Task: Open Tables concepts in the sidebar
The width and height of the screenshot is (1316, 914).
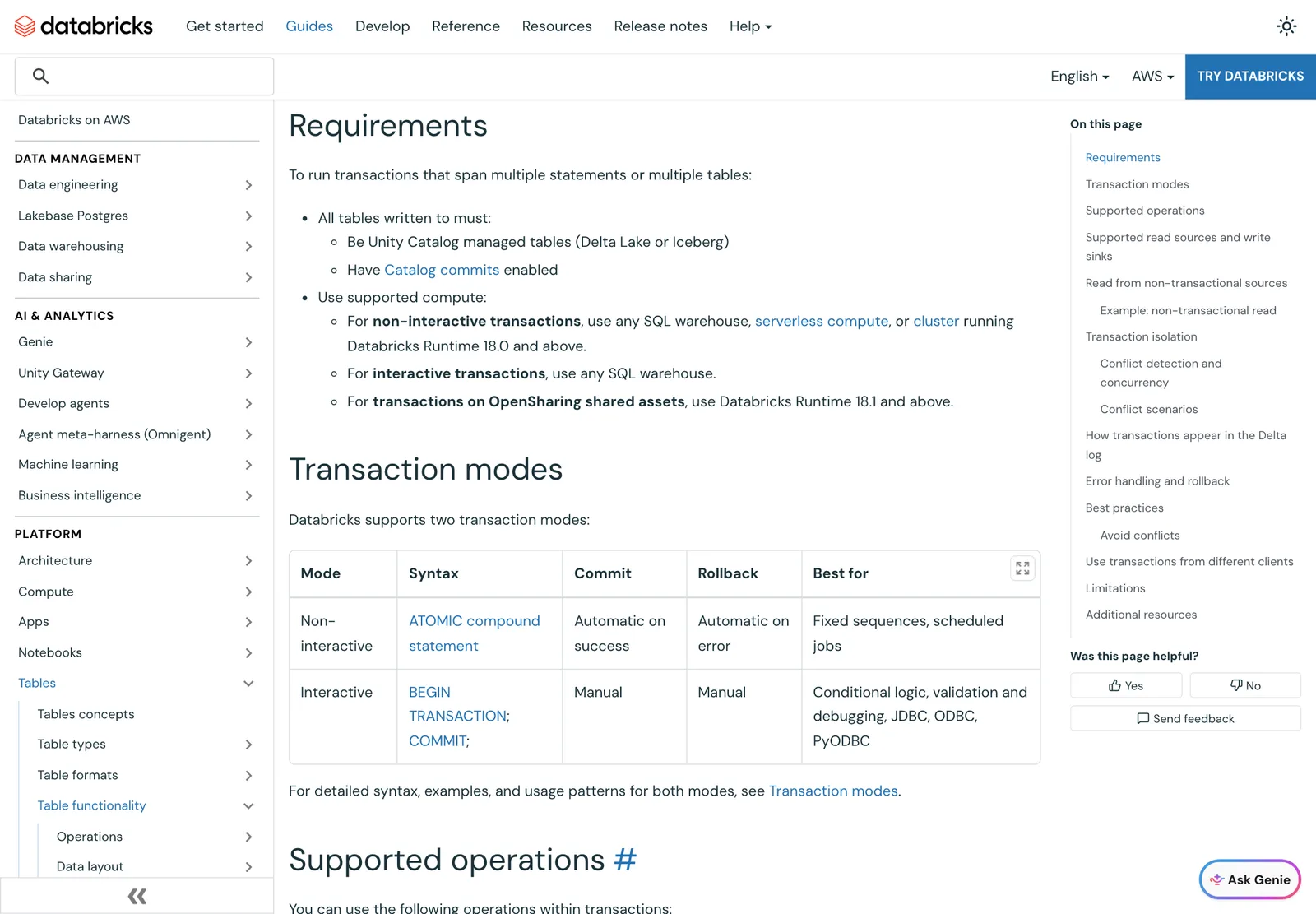Action: click(x=86, y=714)
